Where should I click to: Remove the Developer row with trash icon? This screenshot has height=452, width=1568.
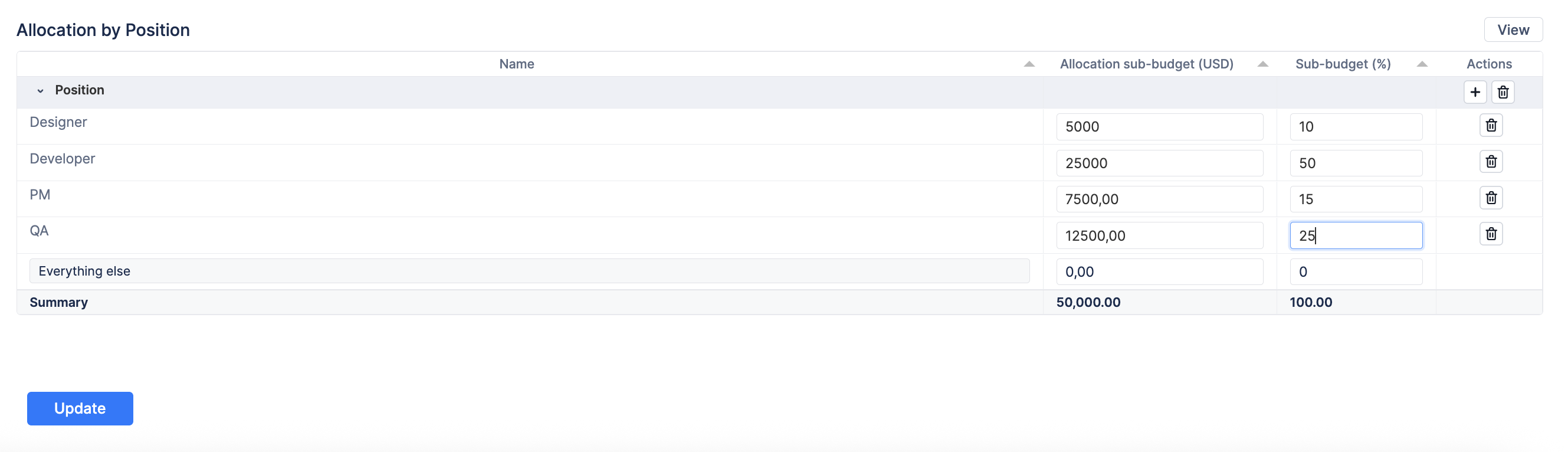(1491, 162)
